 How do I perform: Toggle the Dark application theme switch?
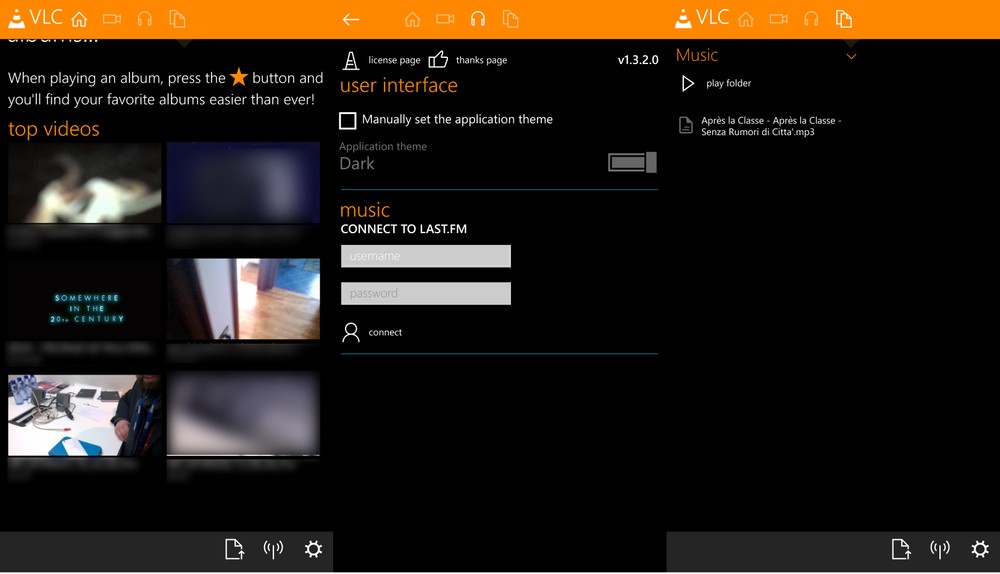(x=632, y=162)
